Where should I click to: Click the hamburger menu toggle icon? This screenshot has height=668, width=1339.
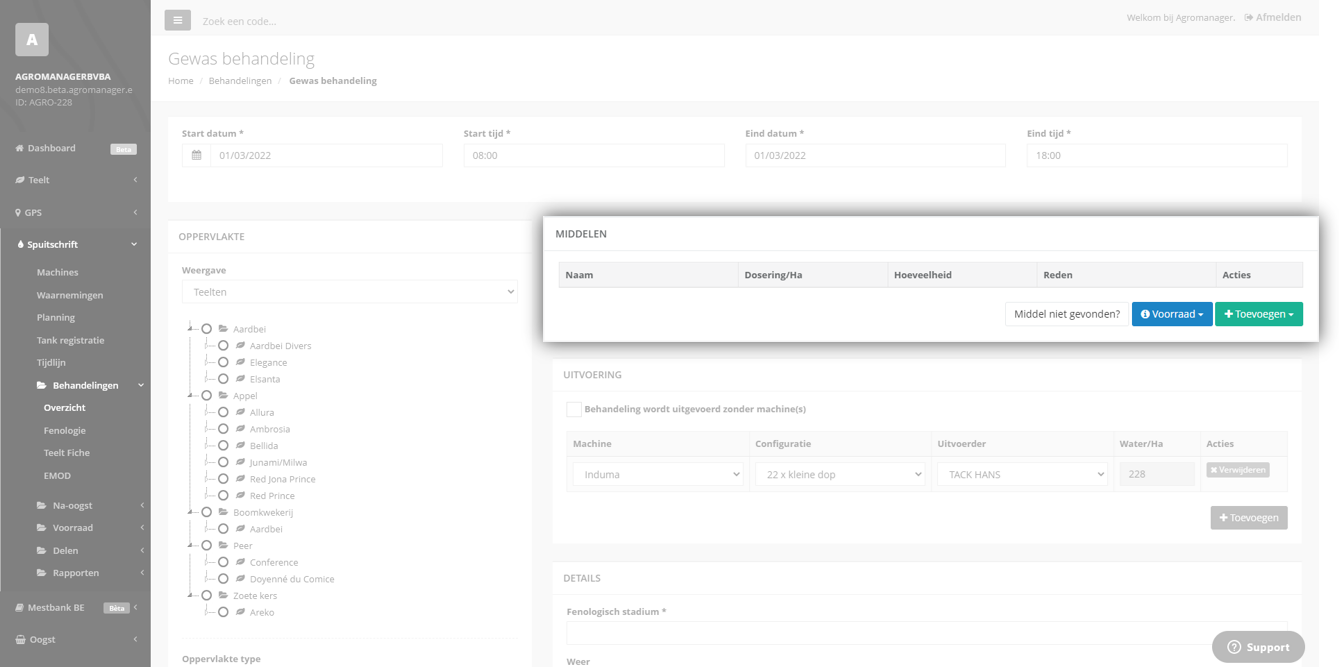click(x=177, y=20)
